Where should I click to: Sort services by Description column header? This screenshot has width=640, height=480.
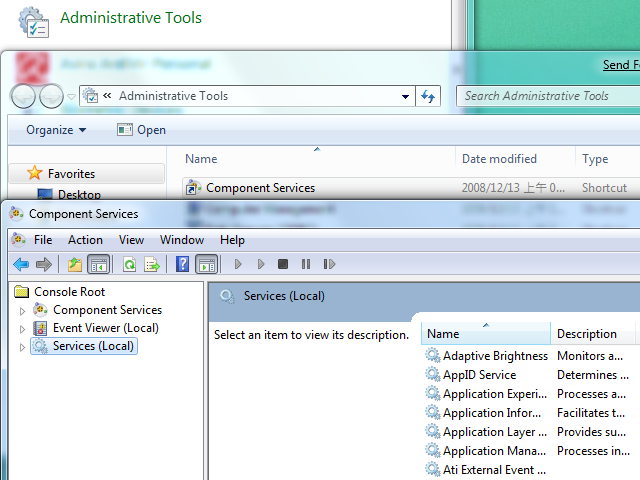coord(593,333)
